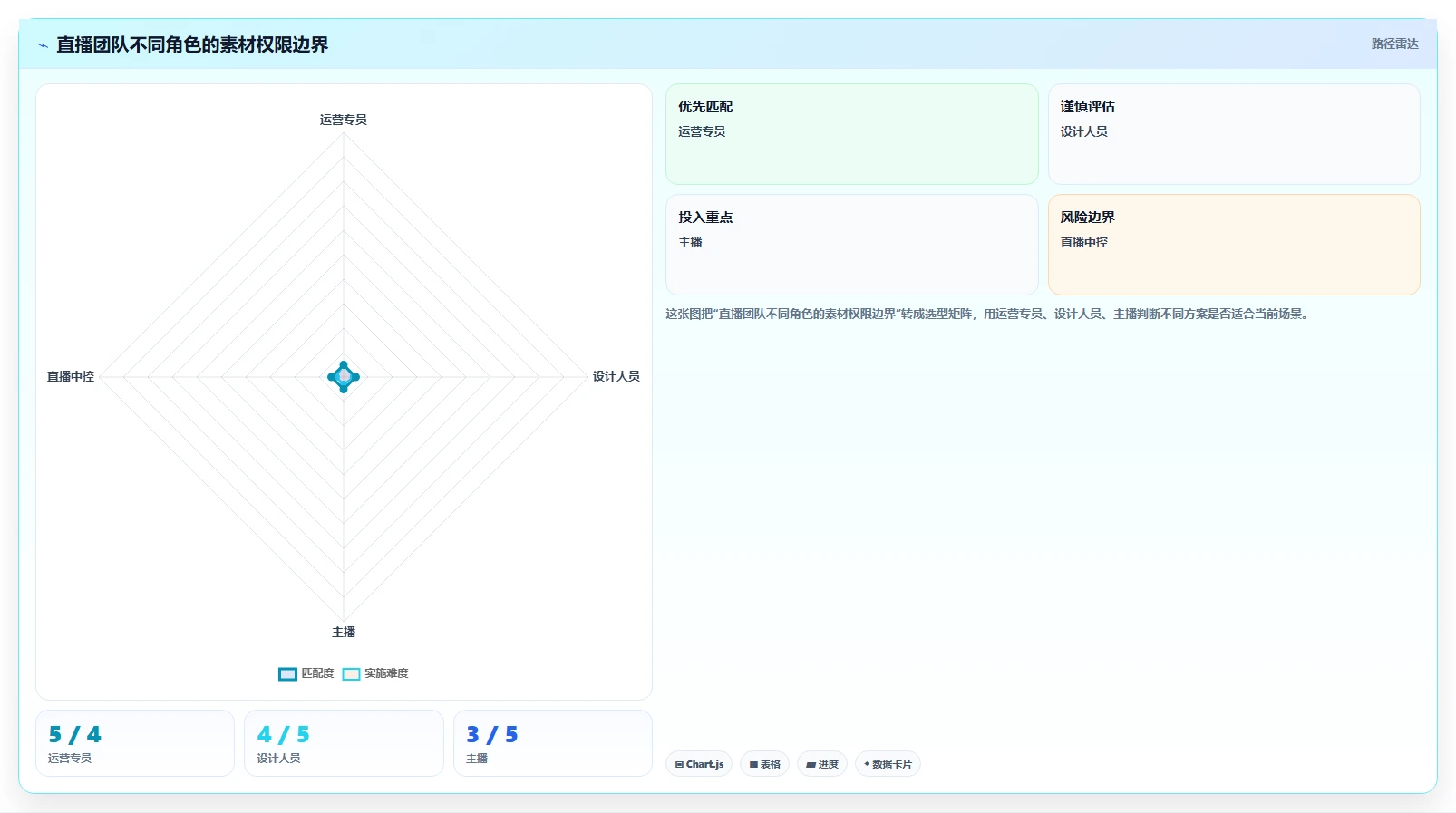Open the 谨慎评估 card

[1234, 134]
